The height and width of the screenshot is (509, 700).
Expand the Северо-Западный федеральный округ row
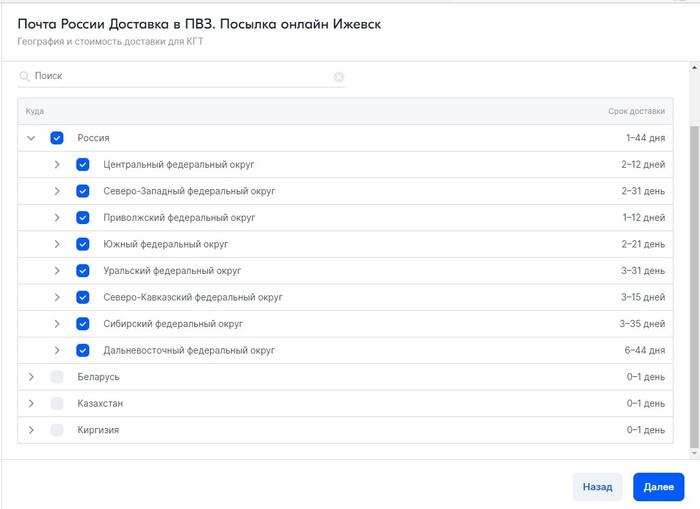[57, 191]
